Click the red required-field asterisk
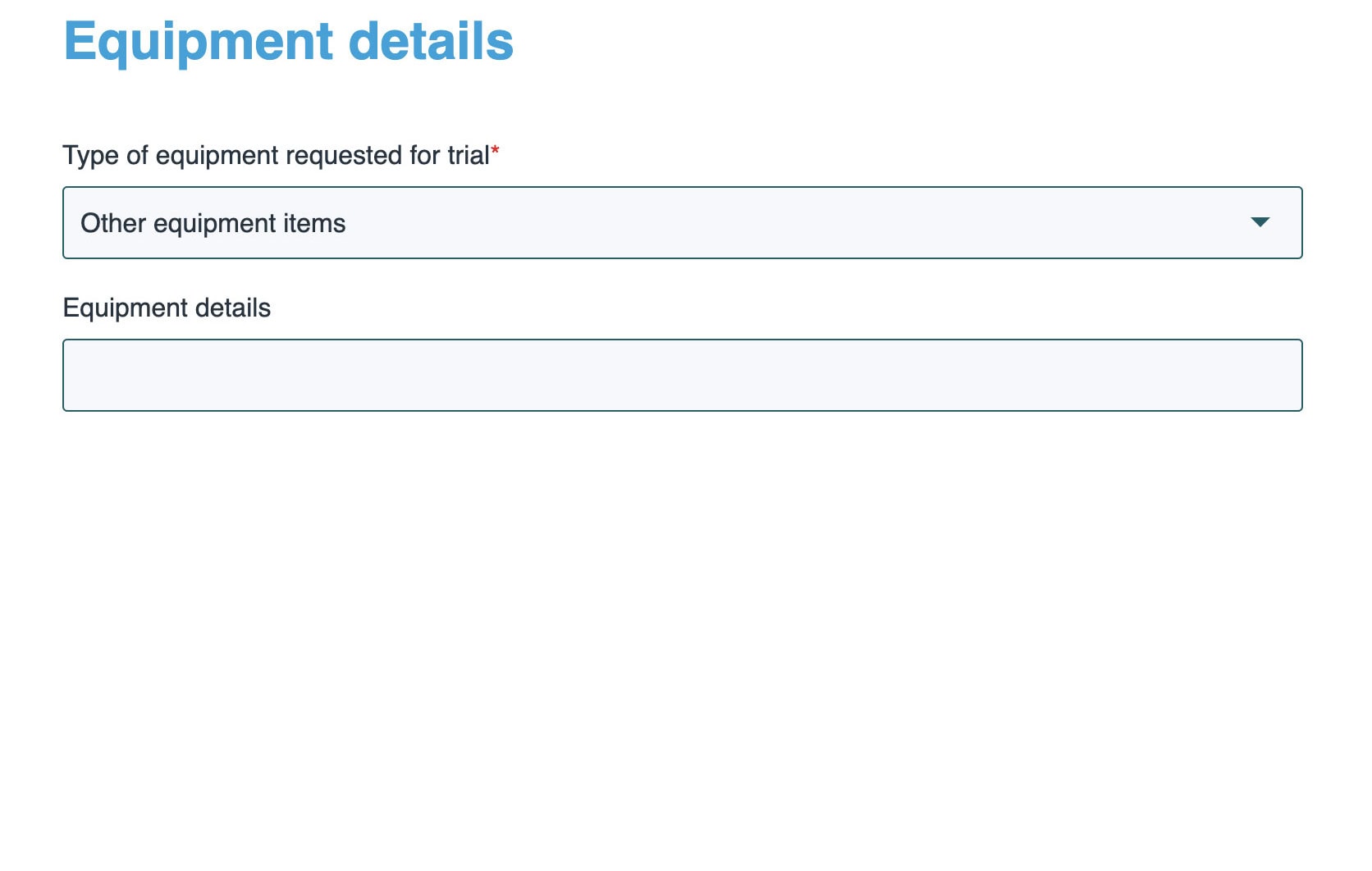Image resolution: width=1372 pixels, height=871 pixels. coord(497,151)
